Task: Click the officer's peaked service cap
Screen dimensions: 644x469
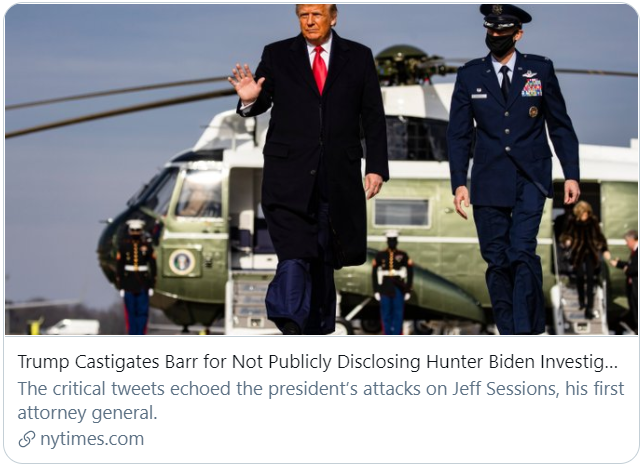Action: click(505, 16)
